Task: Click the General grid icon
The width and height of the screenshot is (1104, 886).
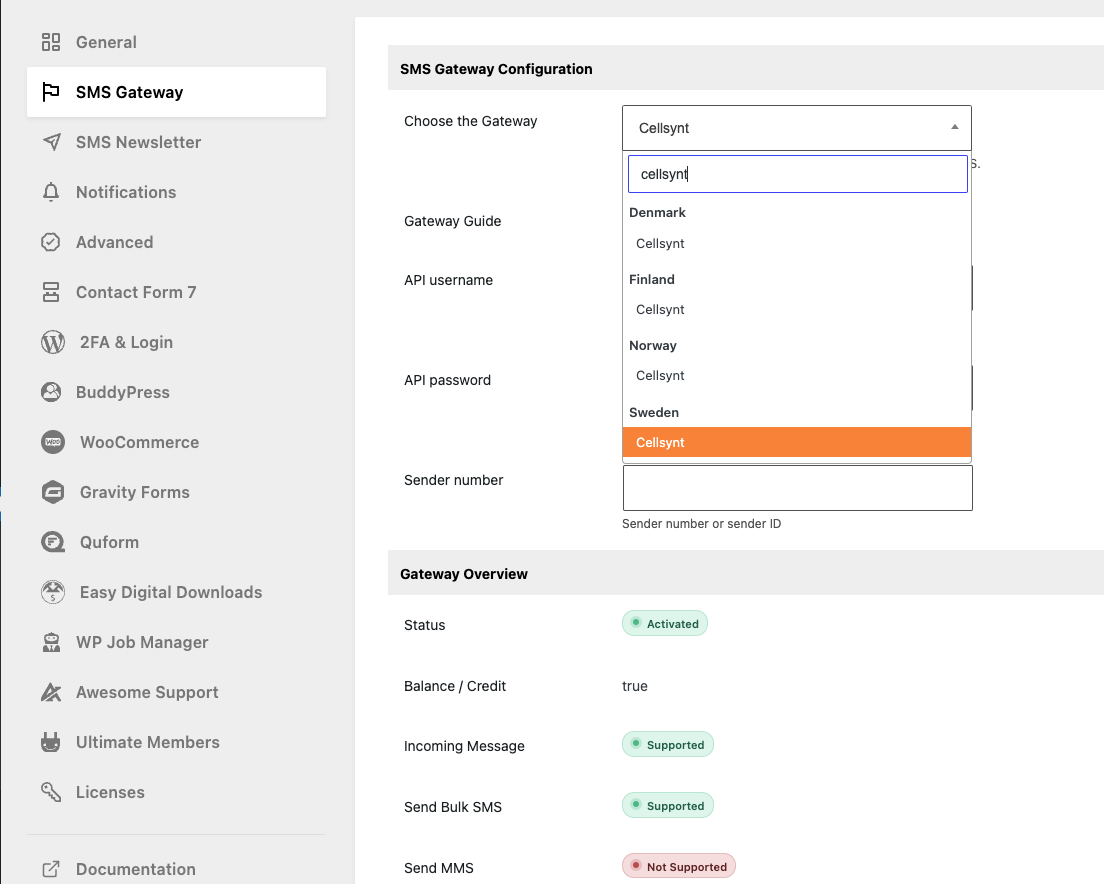Action: pos(51,42)
